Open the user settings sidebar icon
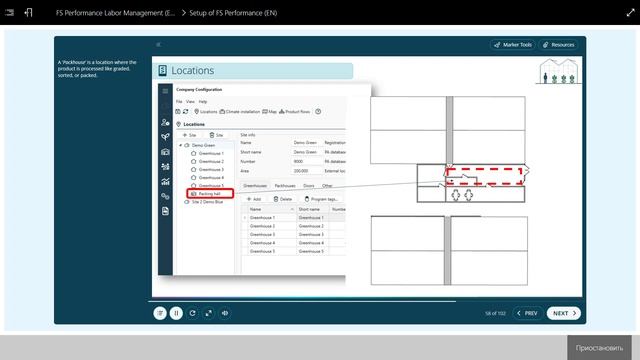This screenshot has width=640, height=360. 165,122
